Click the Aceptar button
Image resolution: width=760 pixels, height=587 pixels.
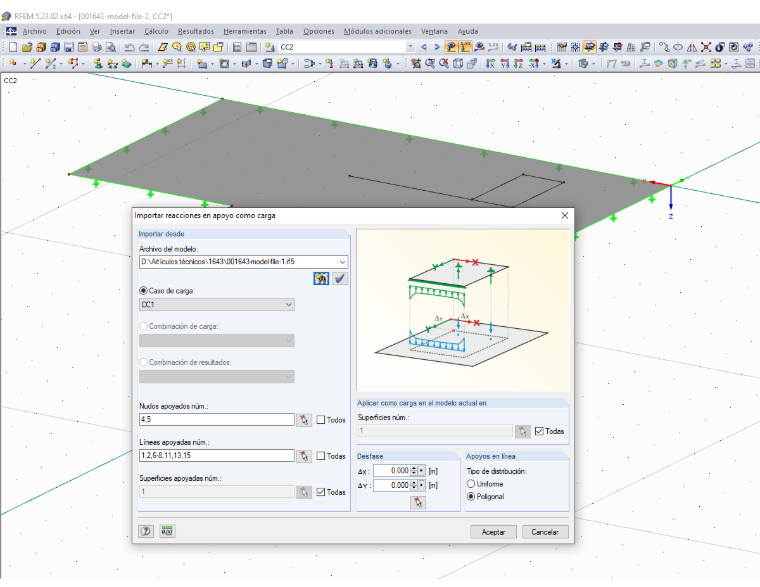point(493,532)
